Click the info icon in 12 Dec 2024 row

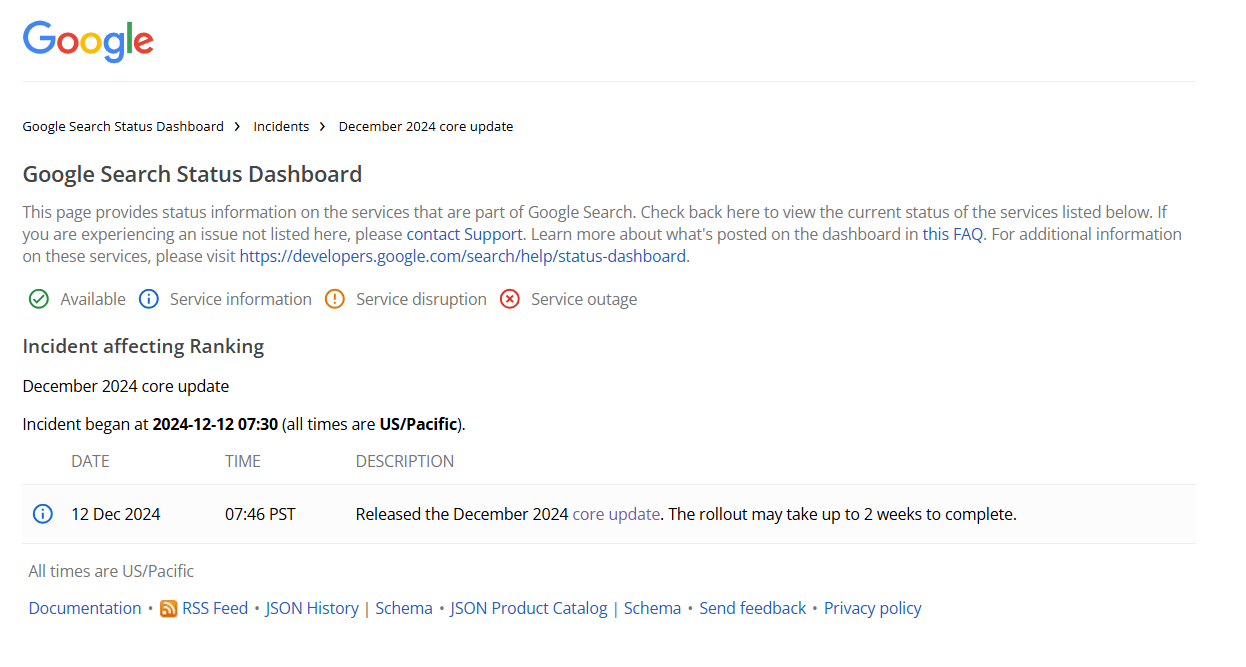[43, 514]
